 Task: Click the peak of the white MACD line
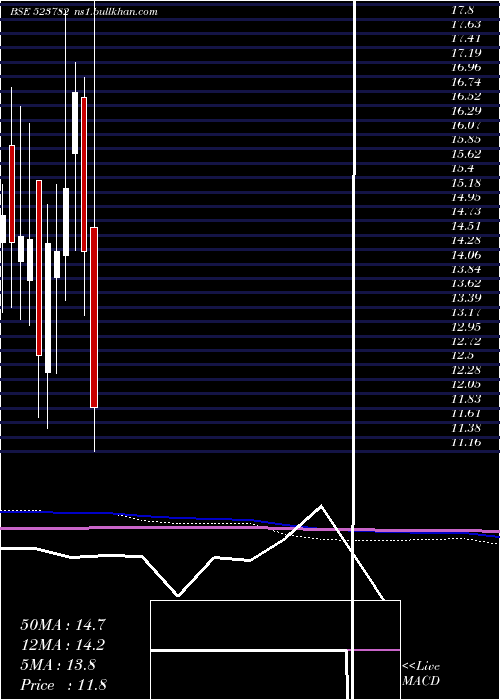[321, 506]
